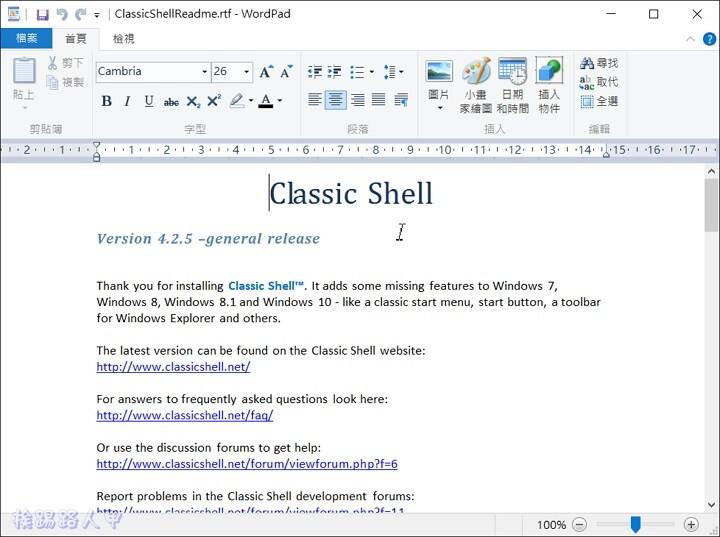Click the Save icon in quick access toolbar
This screenshot has height=537, width=720.
[x=42, y=15]
